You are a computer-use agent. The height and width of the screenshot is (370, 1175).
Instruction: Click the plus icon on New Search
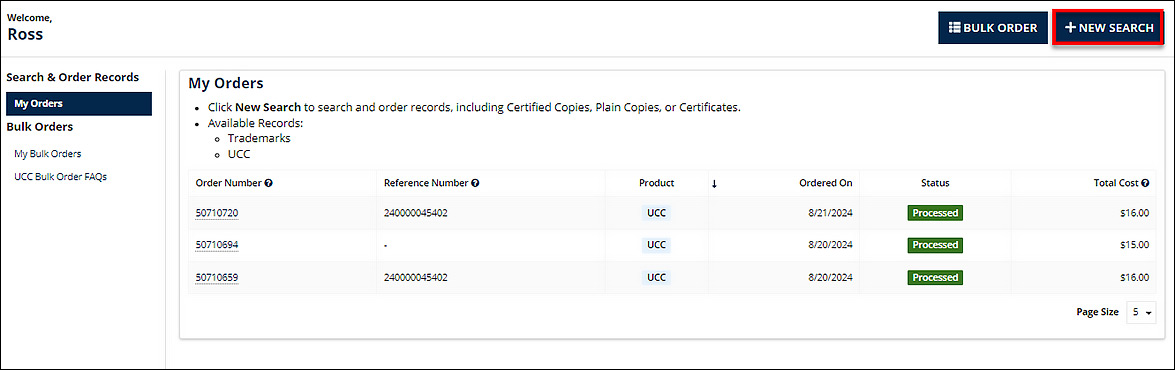click(x=1070, y=28)
